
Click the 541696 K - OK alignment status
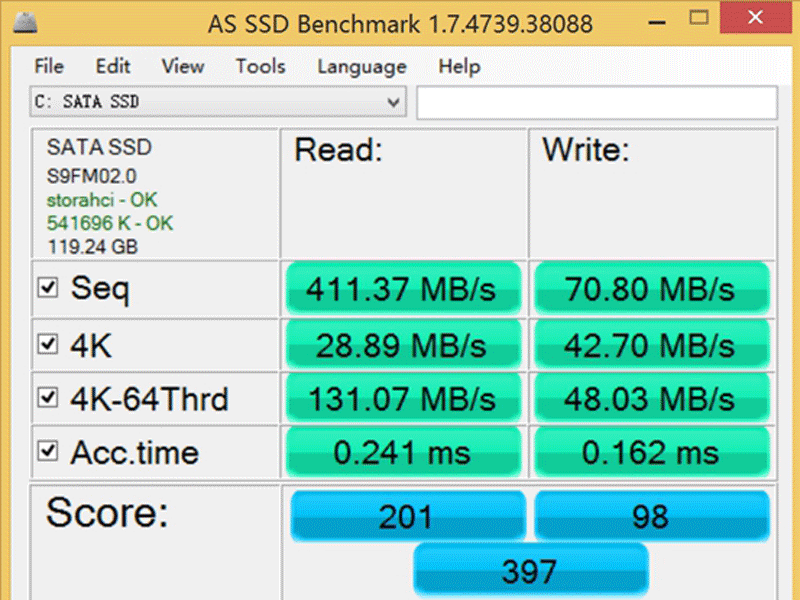click(110, 223)
